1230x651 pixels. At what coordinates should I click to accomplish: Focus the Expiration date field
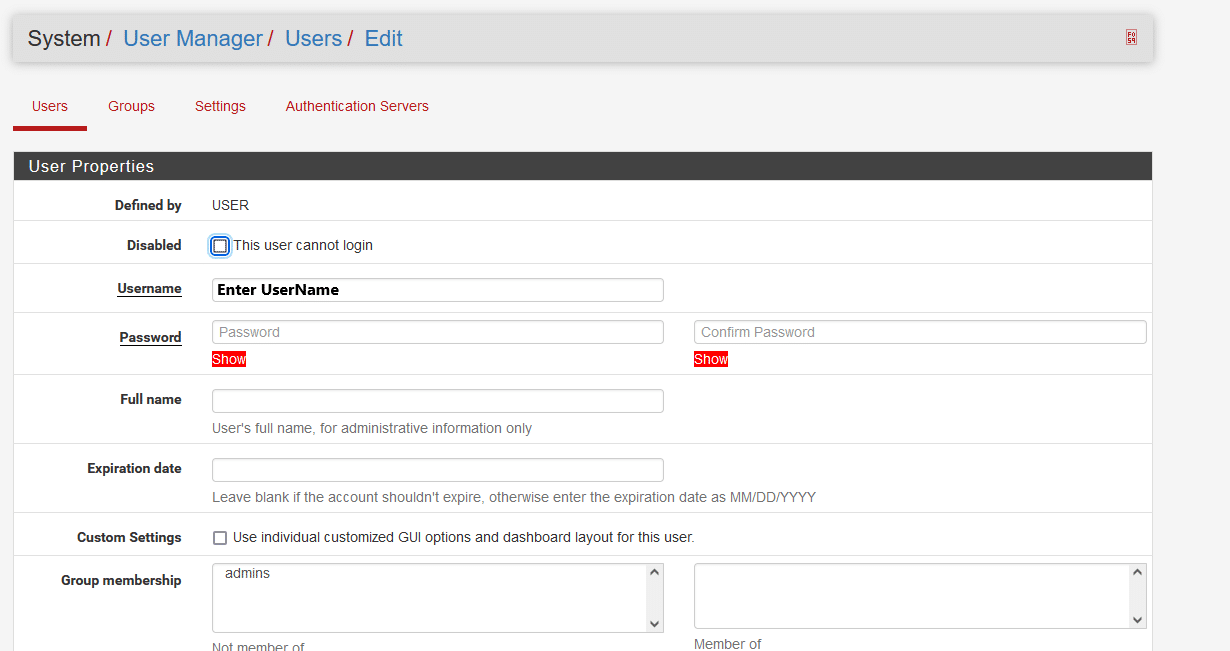438,470
